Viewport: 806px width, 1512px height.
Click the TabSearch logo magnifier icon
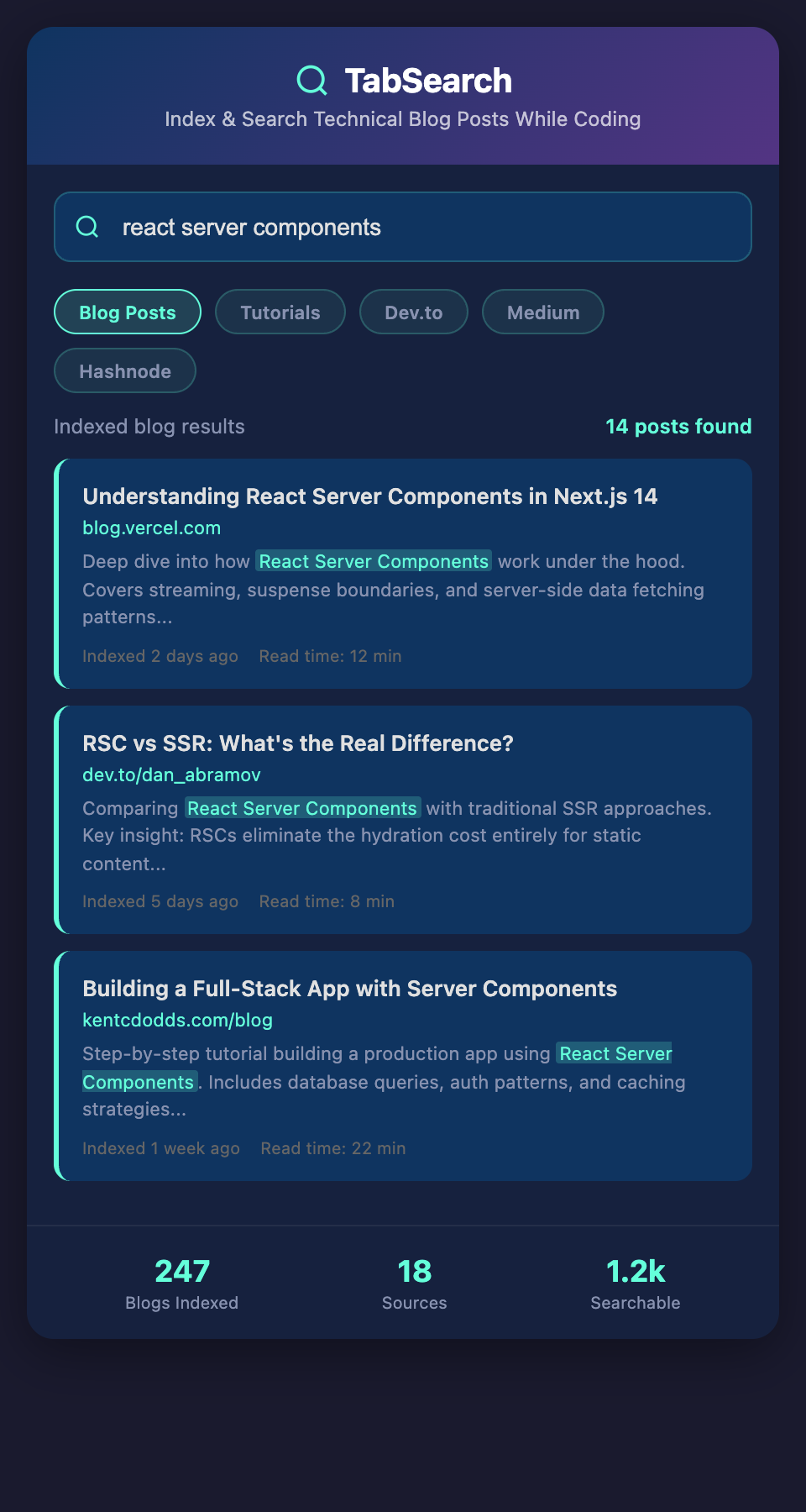point(311,81)
